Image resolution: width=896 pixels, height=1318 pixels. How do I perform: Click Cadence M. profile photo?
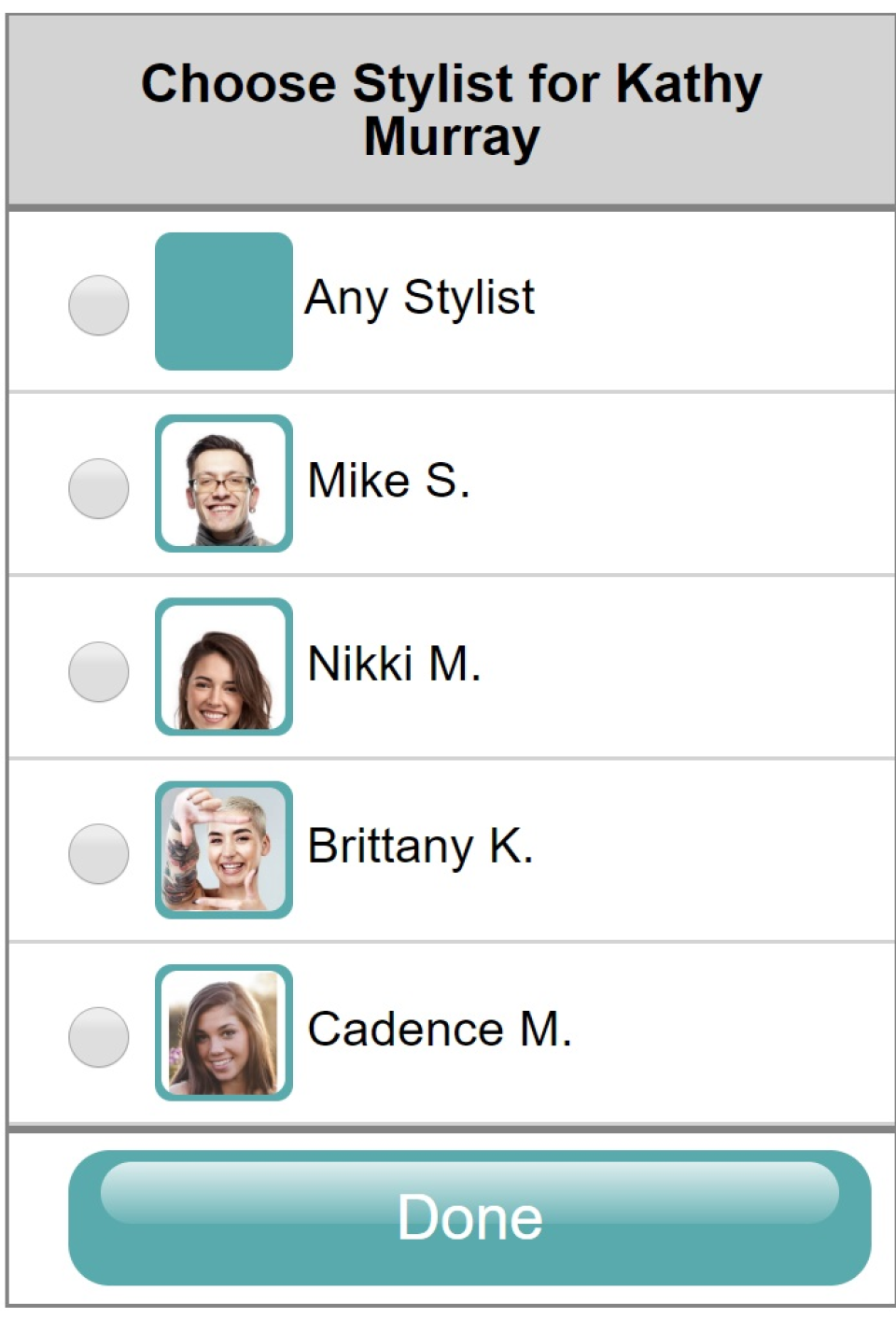pos(224,1032)
